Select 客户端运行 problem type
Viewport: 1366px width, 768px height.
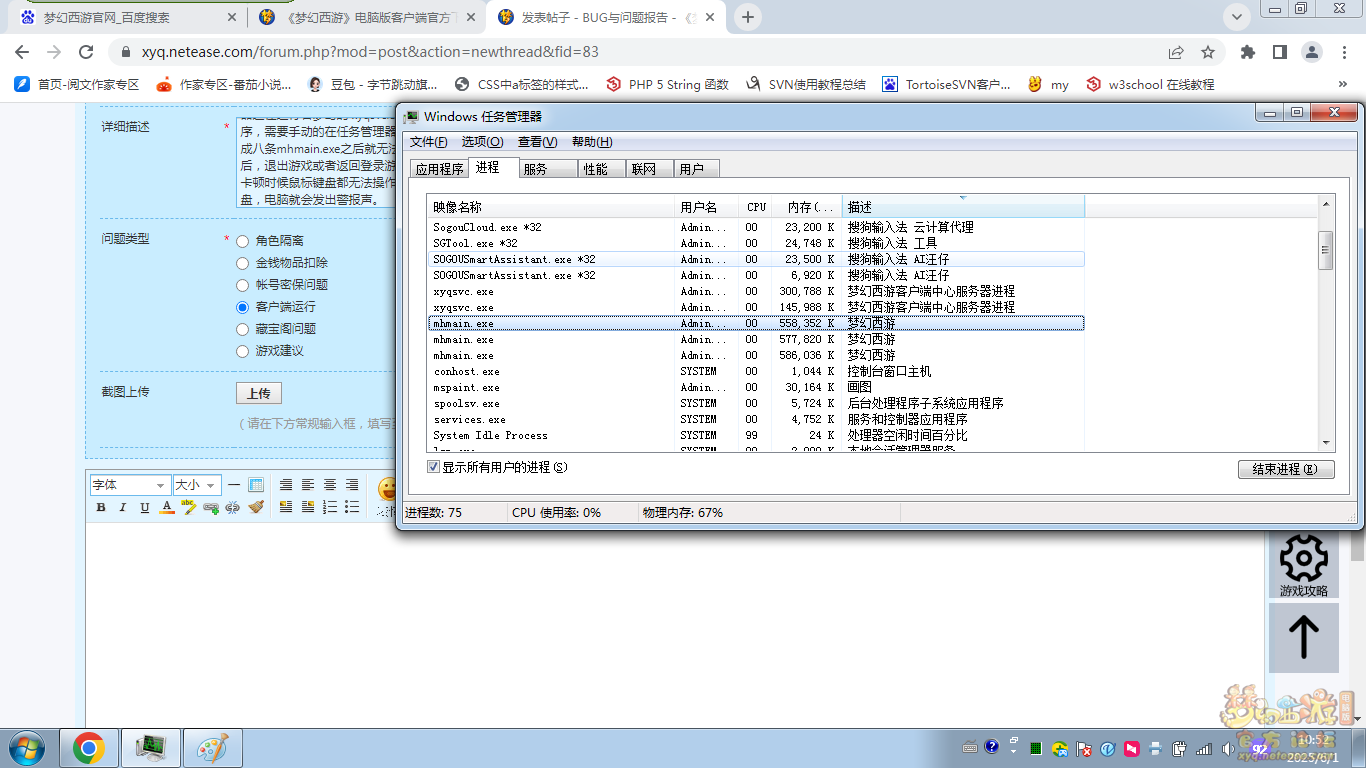(x=242, y=307)
